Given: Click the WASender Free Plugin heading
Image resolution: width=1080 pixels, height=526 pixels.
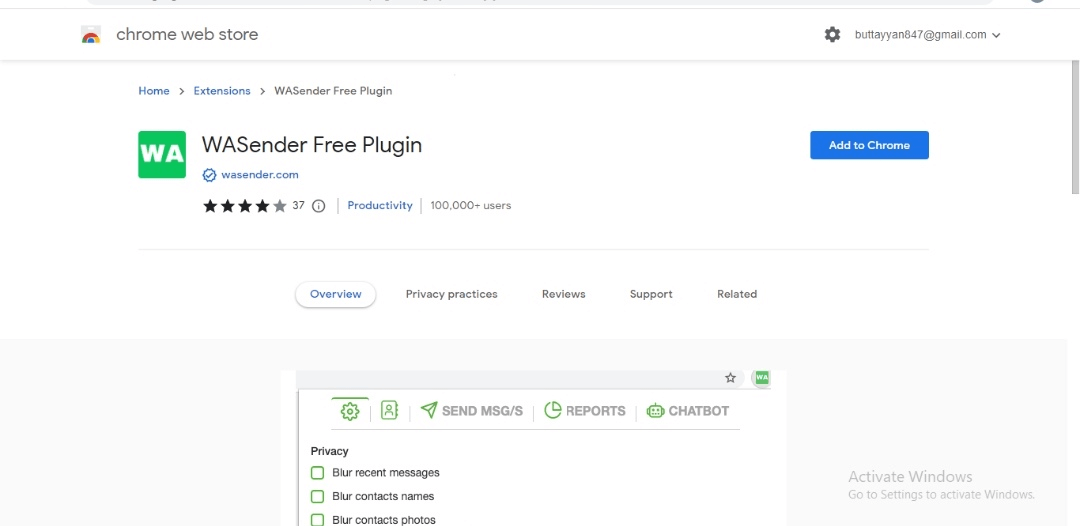Looking at the screenshot, I should (x=311, y=145).
